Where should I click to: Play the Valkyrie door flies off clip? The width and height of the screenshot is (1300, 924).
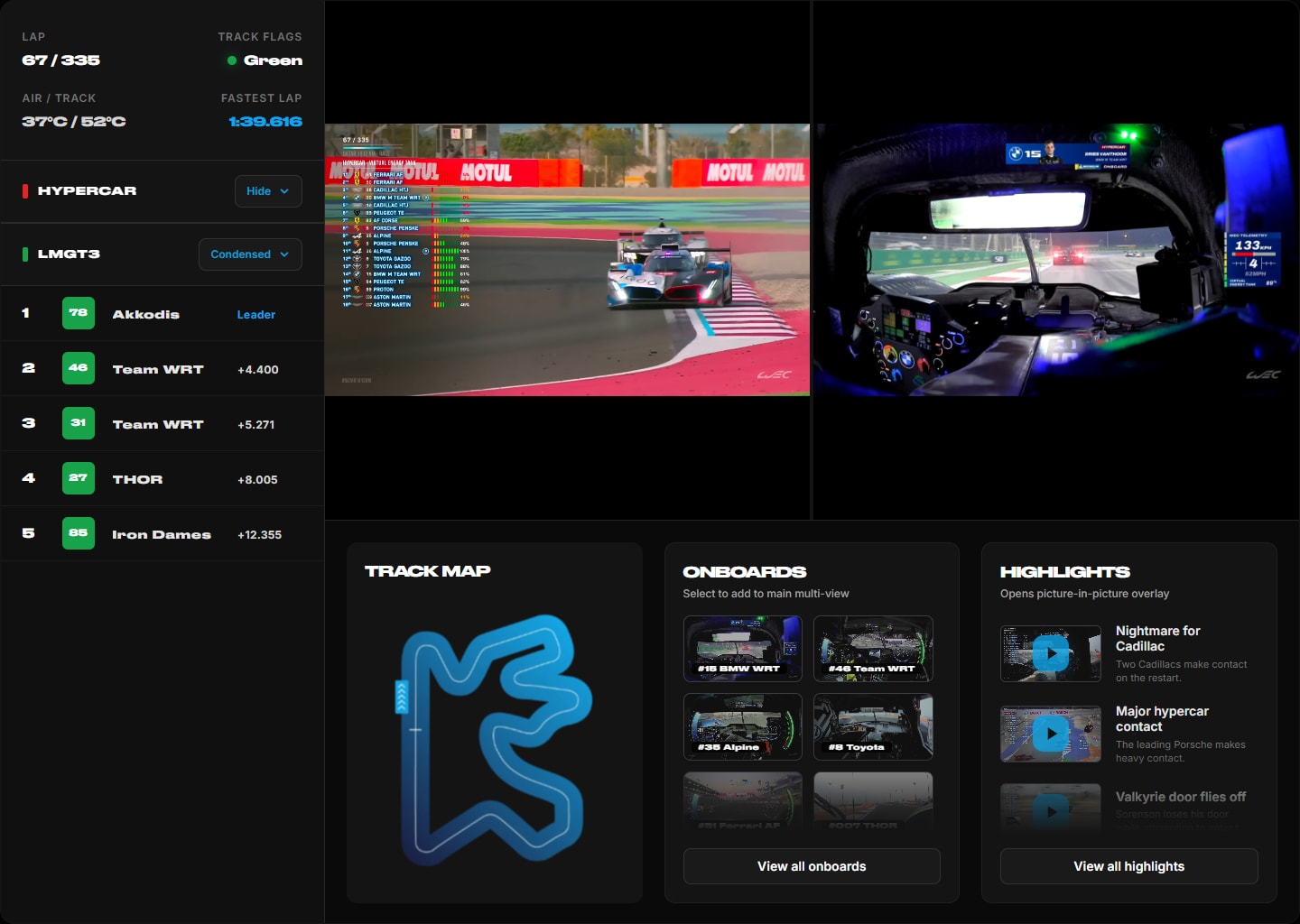[1050, 809]
